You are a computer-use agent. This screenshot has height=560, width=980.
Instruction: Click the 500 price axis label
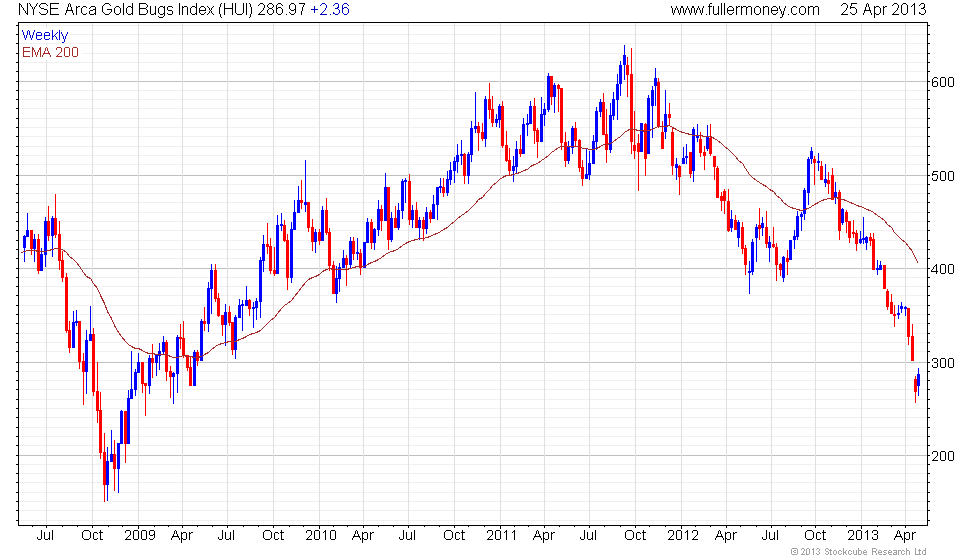942,176
